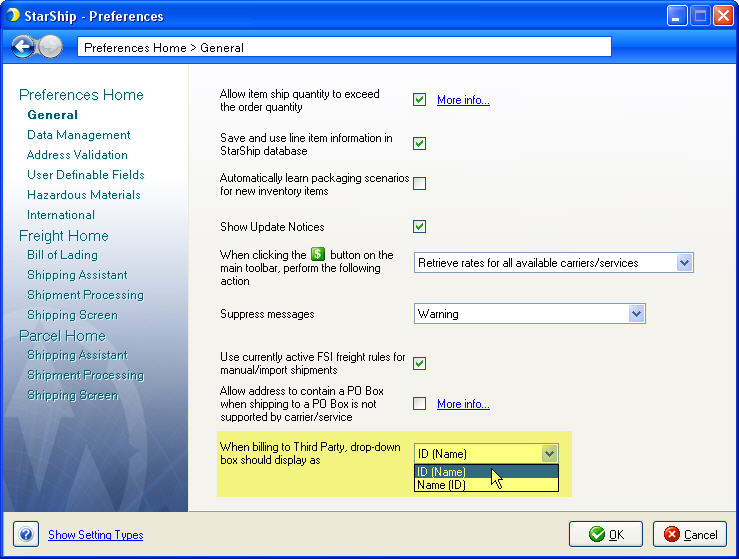Screen dimensions: 739x559
Task: Open Shipment Processing under Freight Home
Action: (85, 295)
